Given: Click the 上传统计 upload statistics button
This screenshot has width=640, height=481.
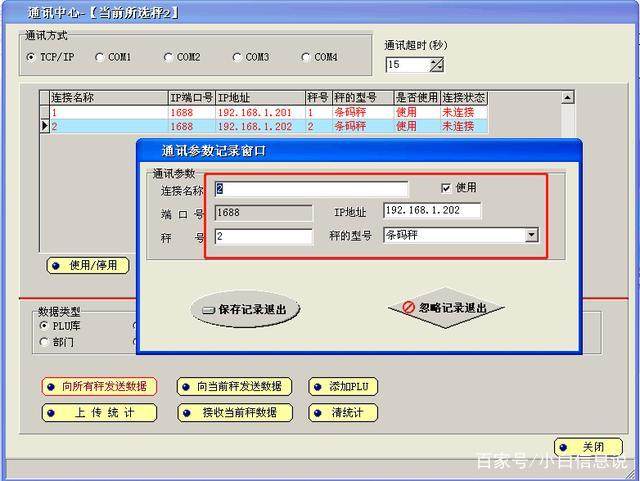Looking at the screenshot, I should click(x=98, y=412).
